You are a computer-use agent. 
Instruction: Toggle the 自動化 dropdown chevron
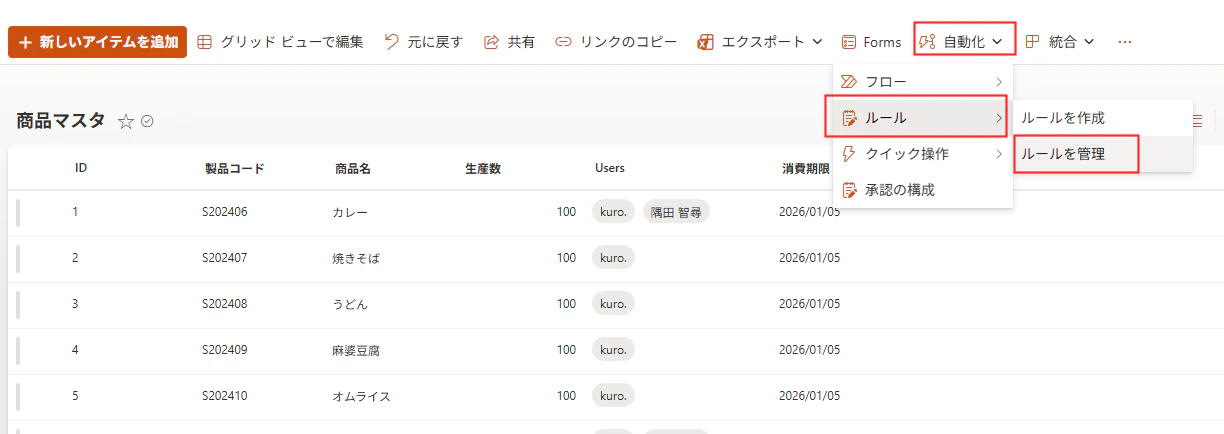coord(997,42)
